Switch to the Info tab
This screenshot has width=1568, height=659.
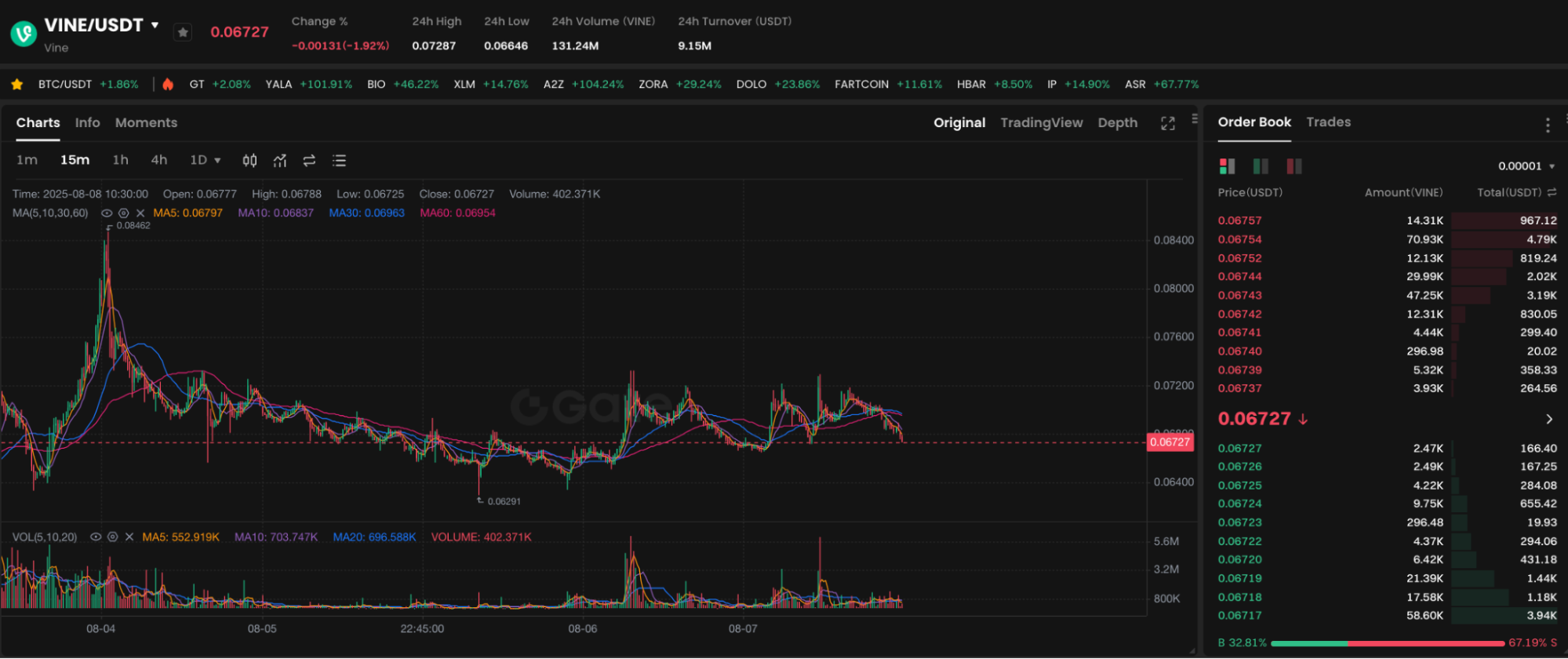click(x=87, y=122)
